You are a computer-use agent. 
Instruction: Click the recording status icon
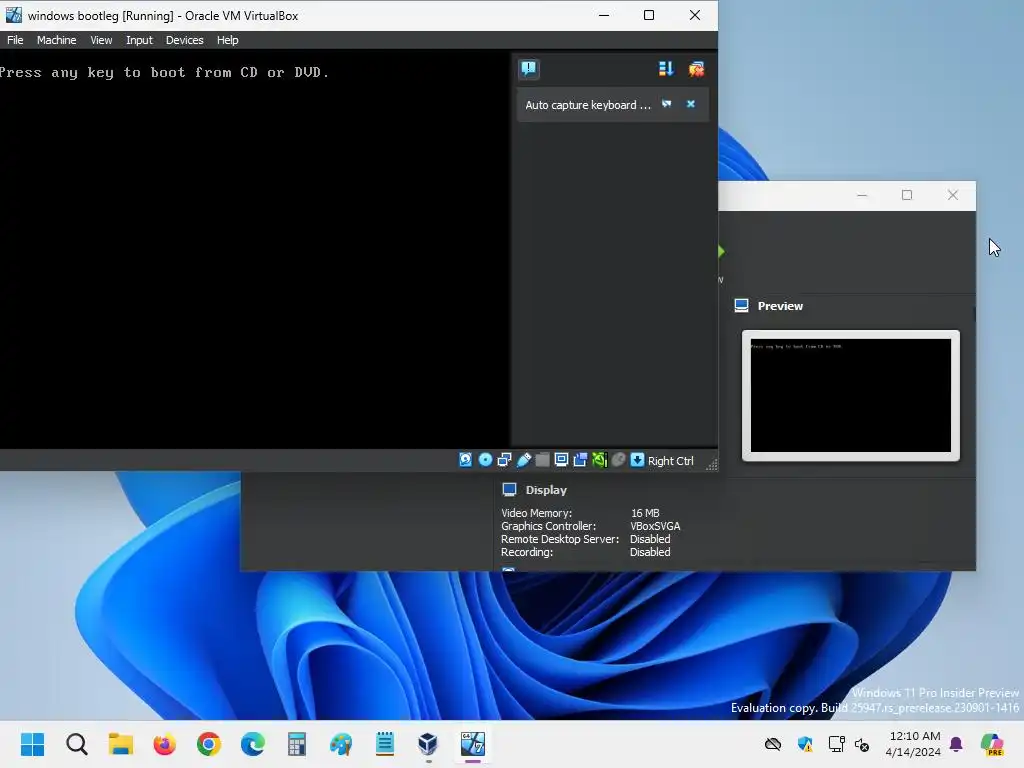(x=580, y=460)
